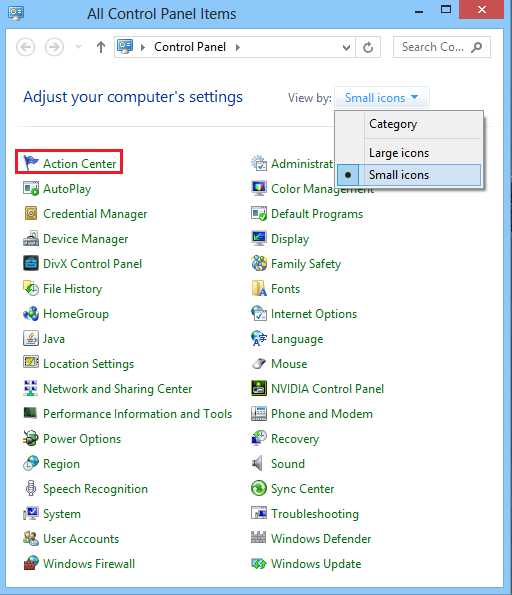Image resolution: width=512 pixels, height=595 pixels.
Task: Click Speech Recognition microphone icon
Action: click(x=30, y=488)
